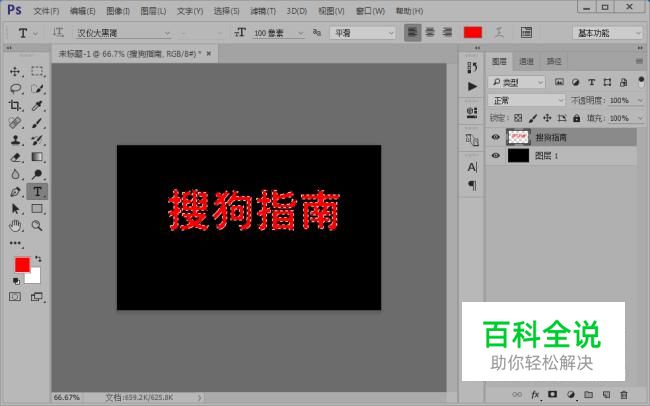Screen dimensions: 650x406
Task: Right align the text
Action: [447, 32]
